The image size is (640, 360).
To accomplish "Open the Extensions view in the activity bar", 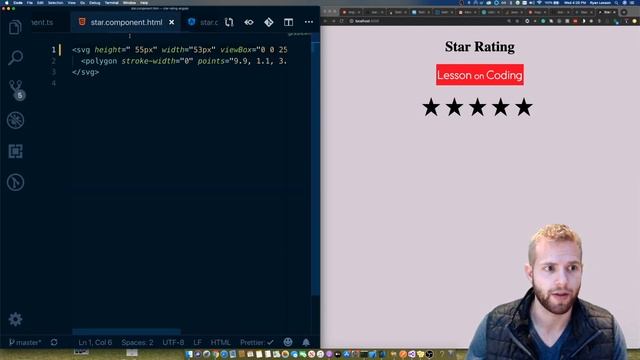I will tap(16, 151).
